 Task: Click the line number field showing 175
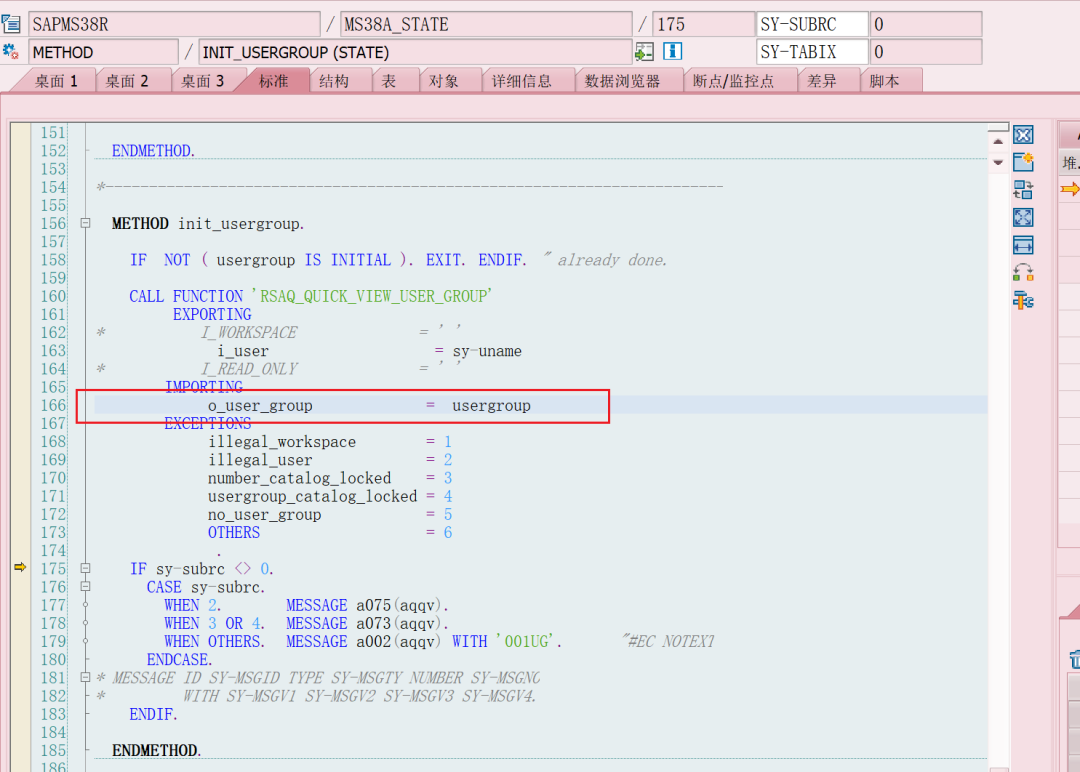[703, 24]
